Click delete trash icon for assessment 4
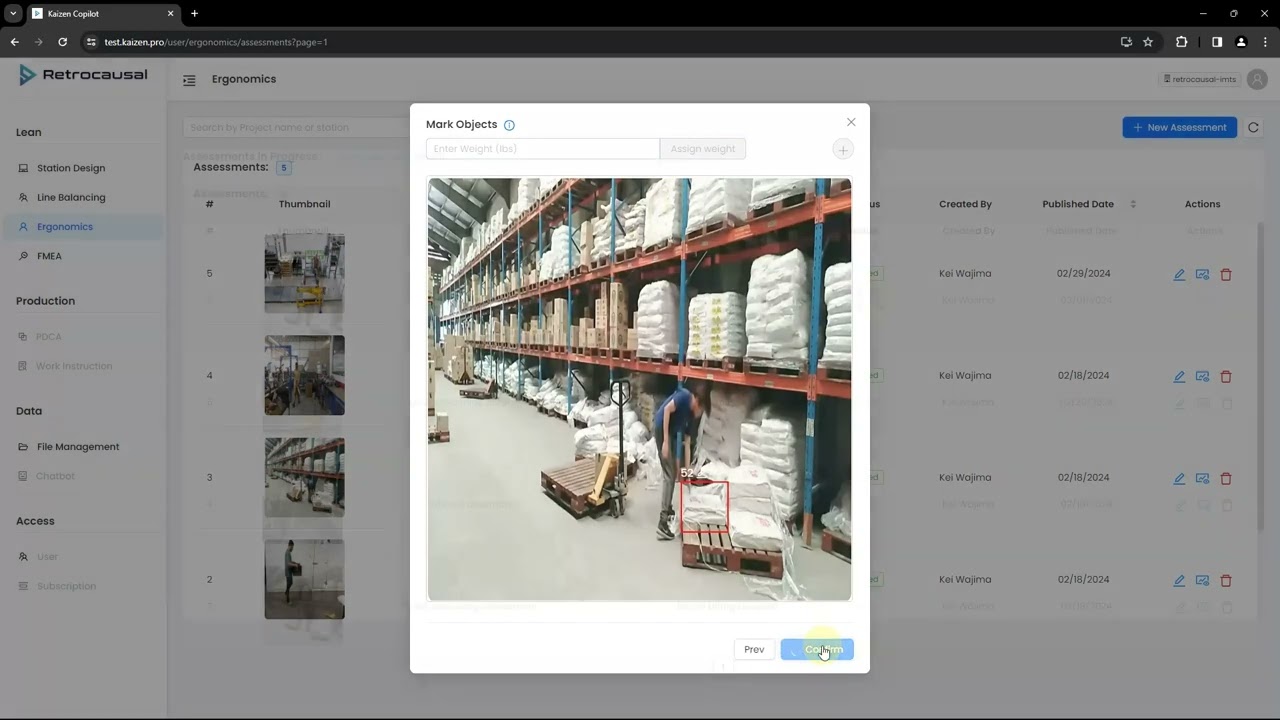The height and width of the screenshot is (720, 1280). [1226, 377]
